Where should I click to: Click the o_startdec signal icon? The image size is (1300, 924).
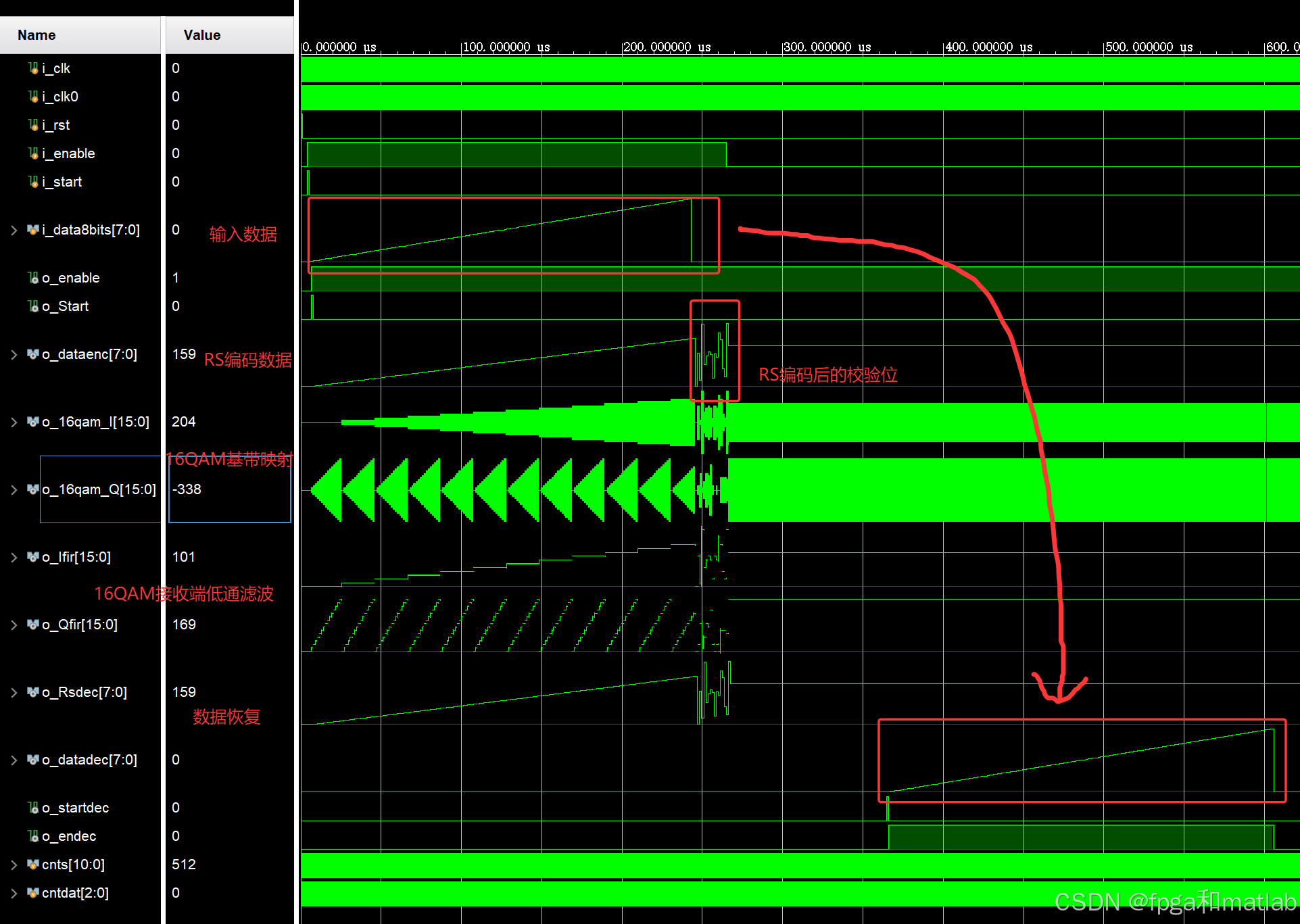point(33,808)
